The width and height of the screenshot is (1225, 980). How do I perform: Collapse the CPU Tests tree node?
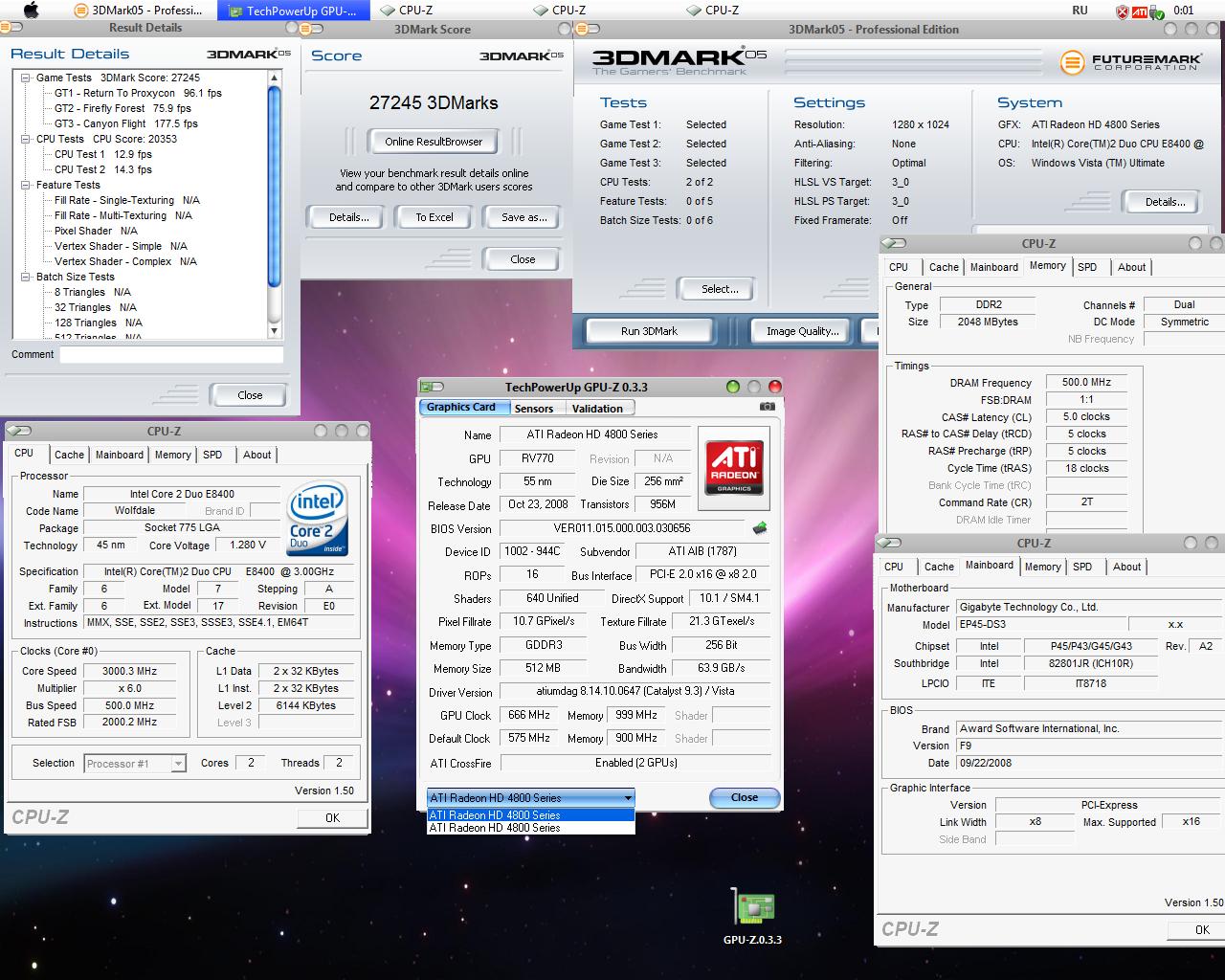pos(26,139)
